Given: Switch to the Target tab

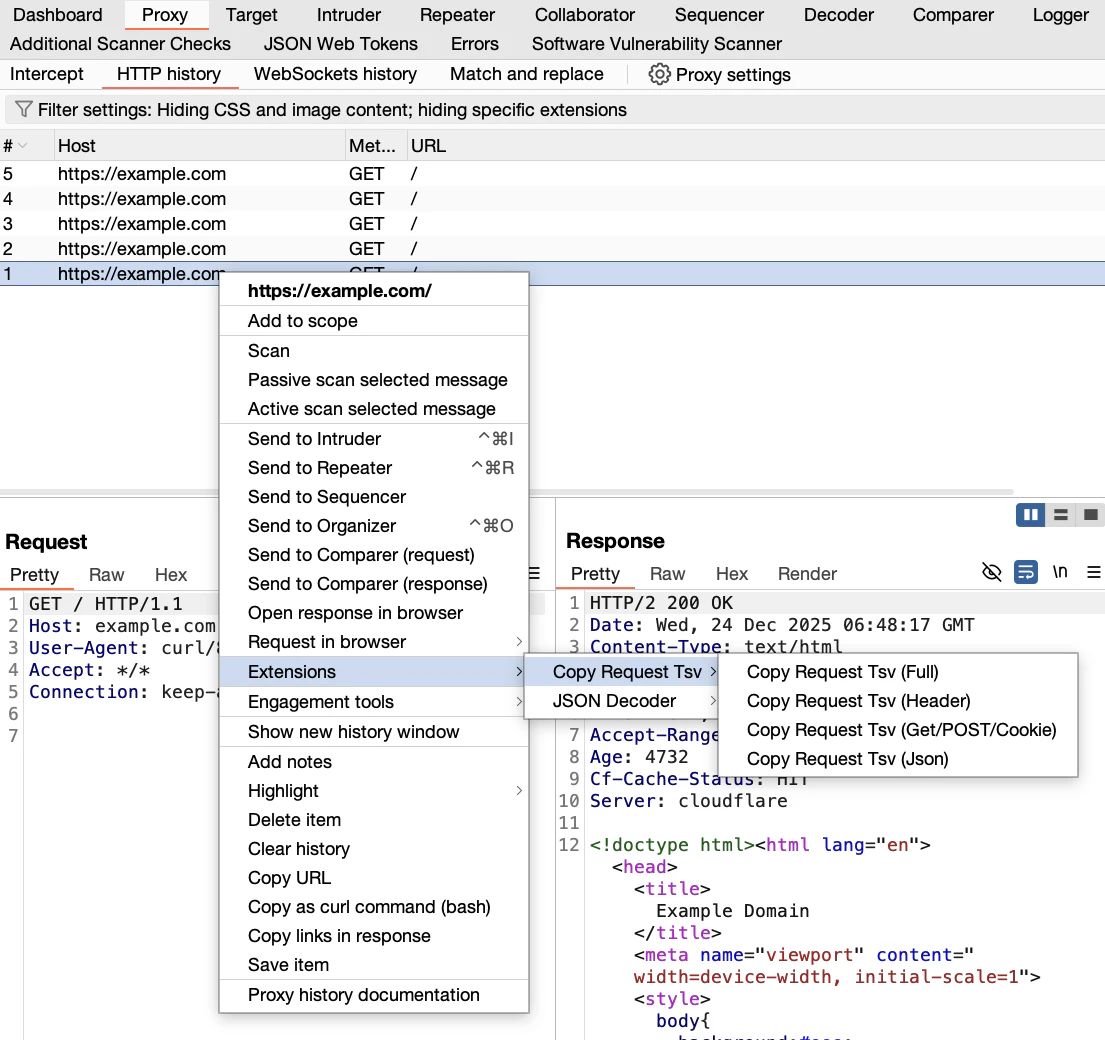Looking at the screenshot, I should click(x=252, y=15).
